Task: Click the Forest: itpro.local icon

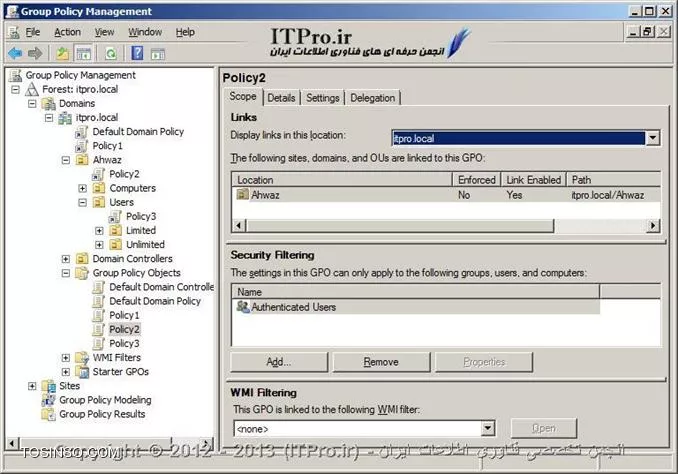Action: [32, 89]
